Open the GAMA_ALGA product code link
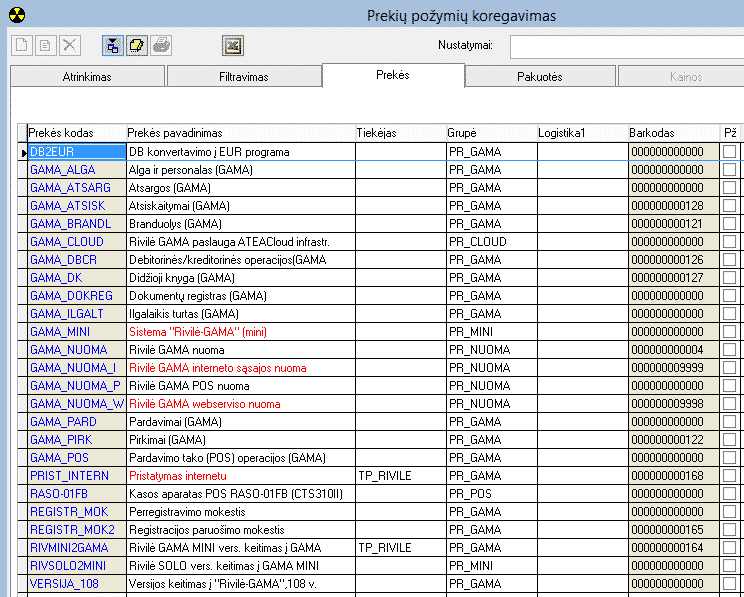This screenshot has width=744, height=597. coord(63,170)
